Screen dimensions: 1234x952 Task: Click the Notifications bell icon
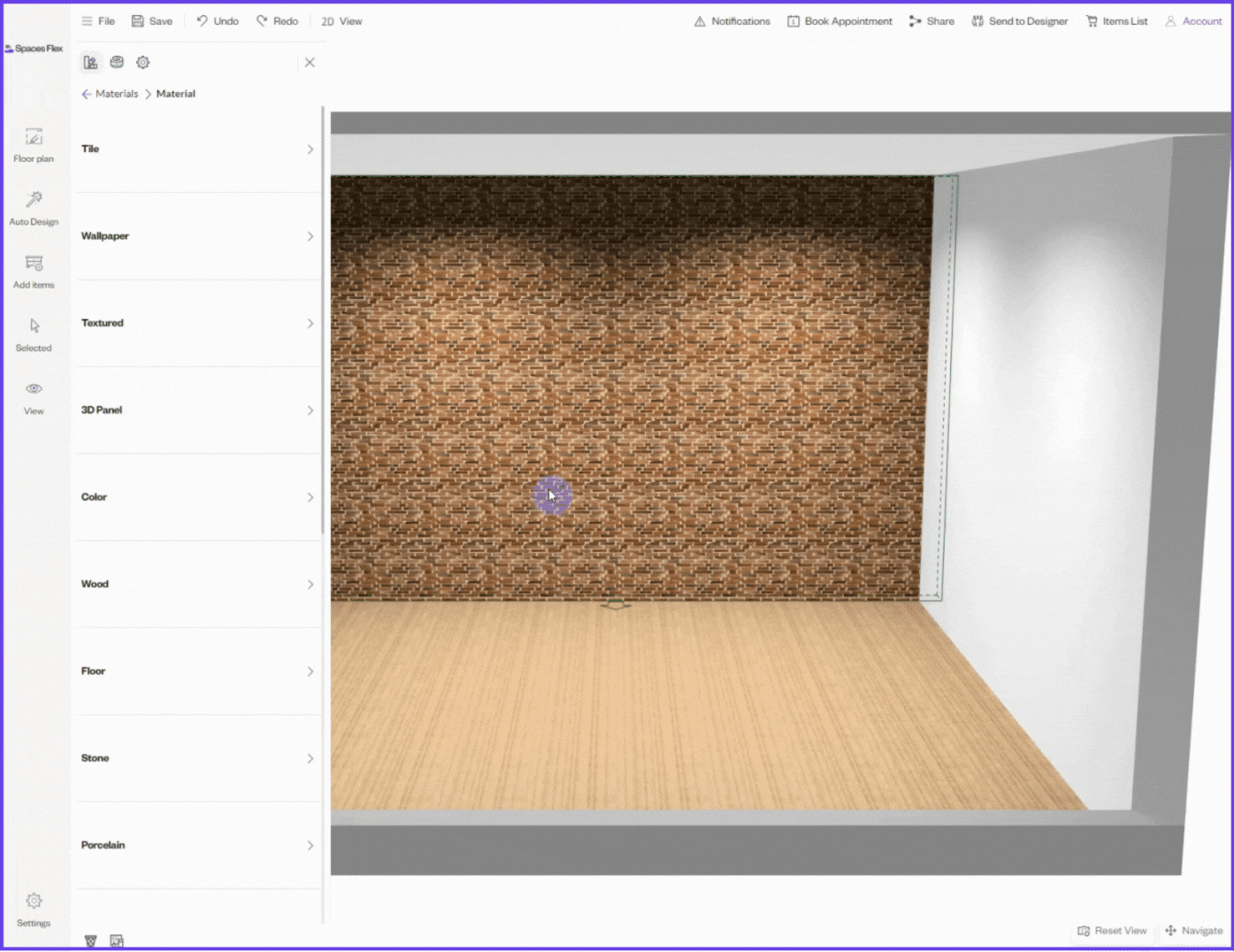point(700,21)
